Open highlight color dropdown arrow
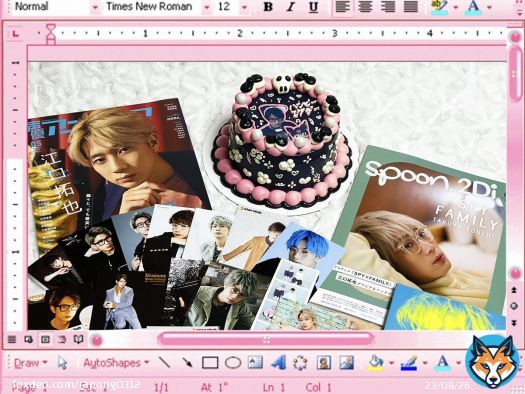The image size is (525, 394). coord(456,7)
